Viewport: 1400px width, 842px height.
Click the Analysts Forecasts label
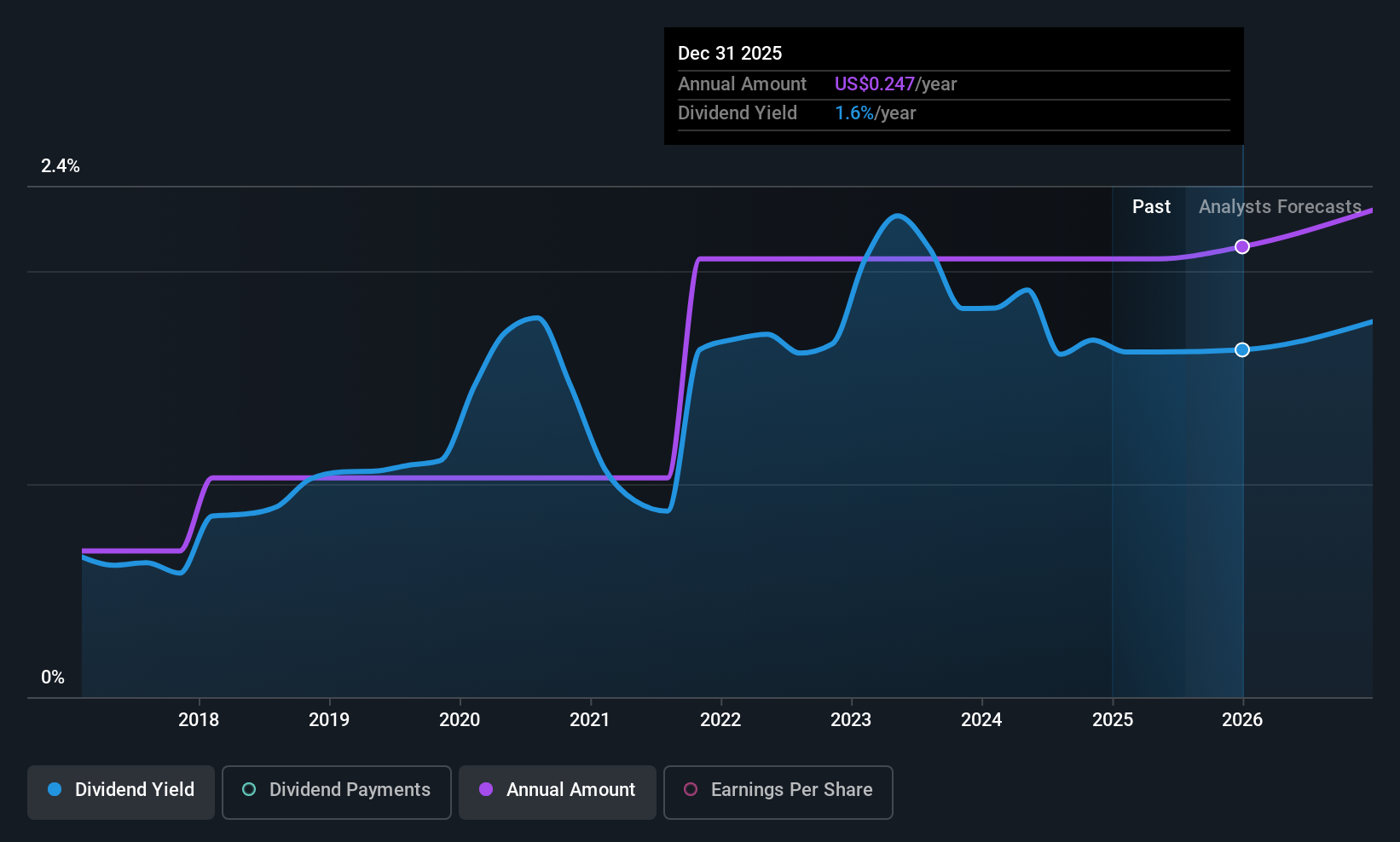1280,207
